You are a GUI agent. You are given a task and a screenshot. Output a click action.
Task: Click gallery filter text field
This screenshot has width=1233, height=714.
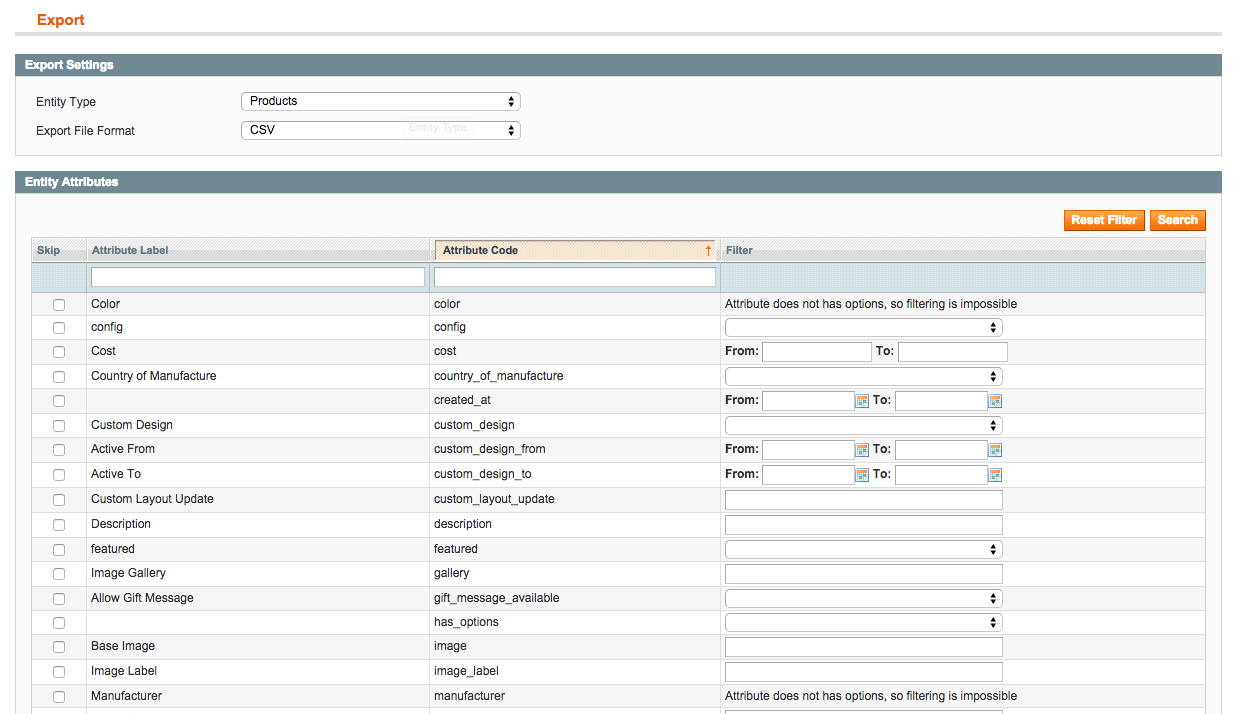pyautogui.click(x=863, y=574)
